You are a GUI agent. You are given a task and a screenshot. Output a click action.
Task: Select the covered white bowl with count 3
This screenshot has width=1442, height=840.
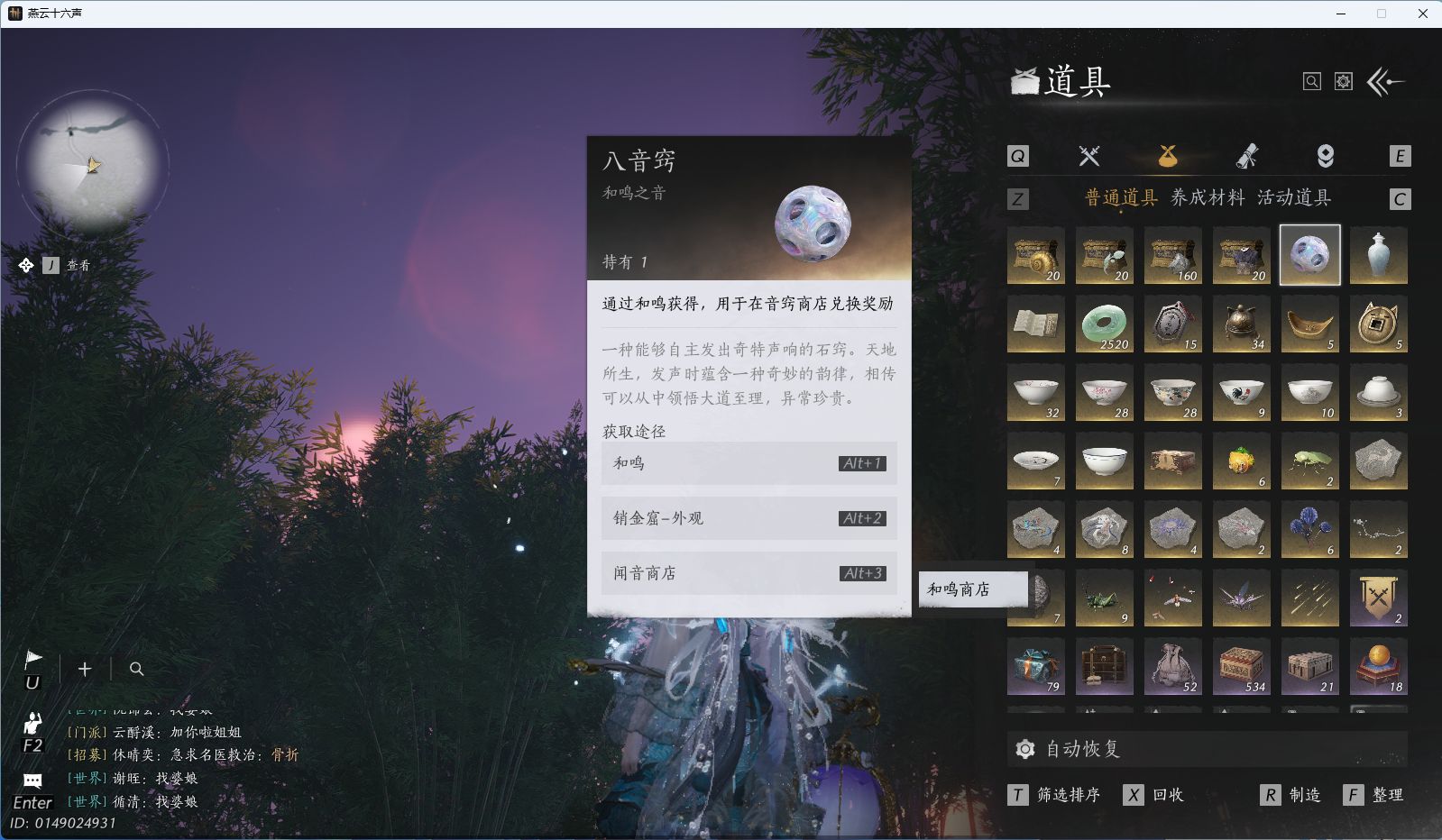tap(1378, 392)
